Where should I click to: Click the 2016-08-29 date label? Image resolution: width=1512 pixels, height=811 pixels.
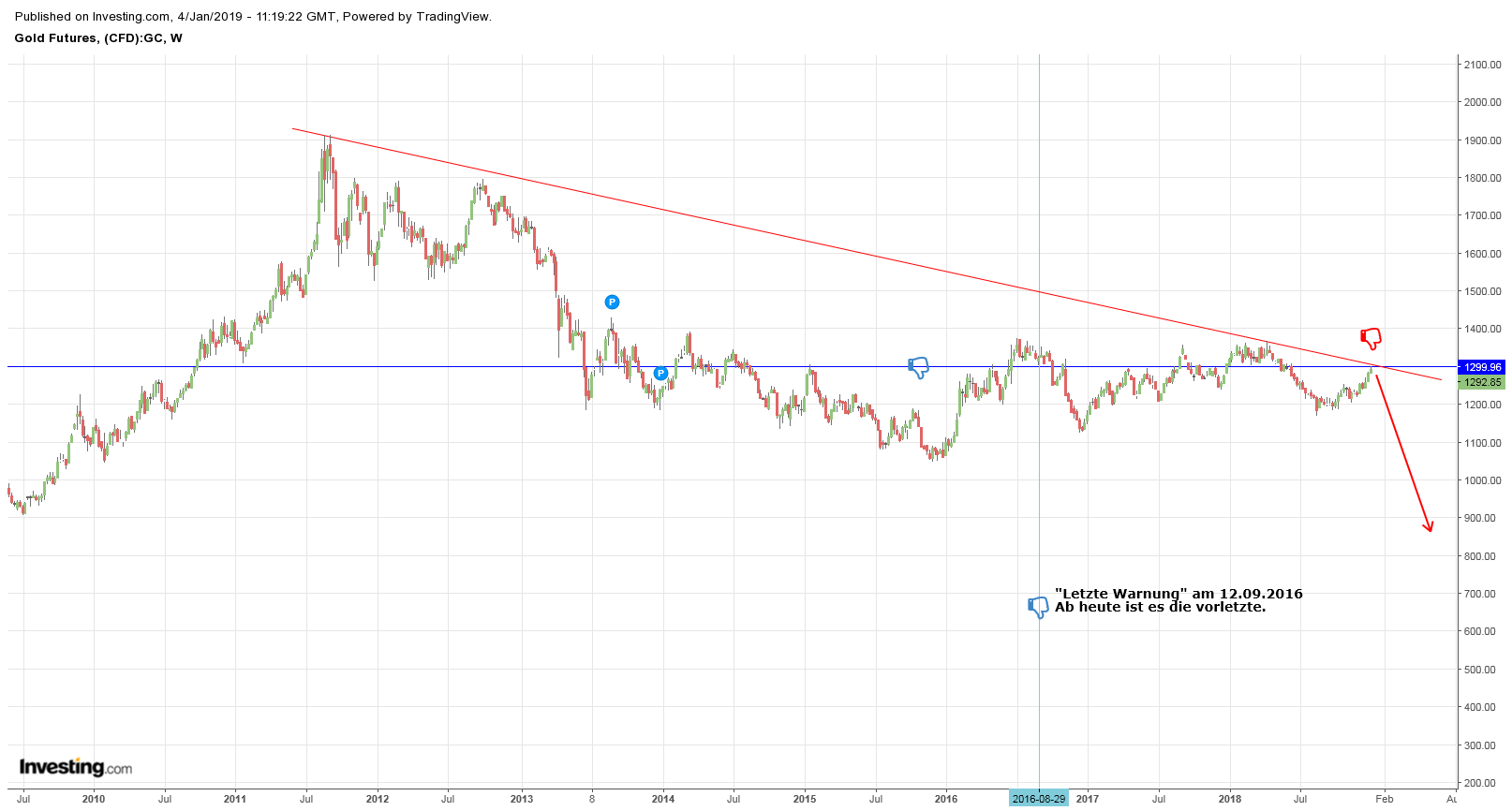[x=1038, y=799]
